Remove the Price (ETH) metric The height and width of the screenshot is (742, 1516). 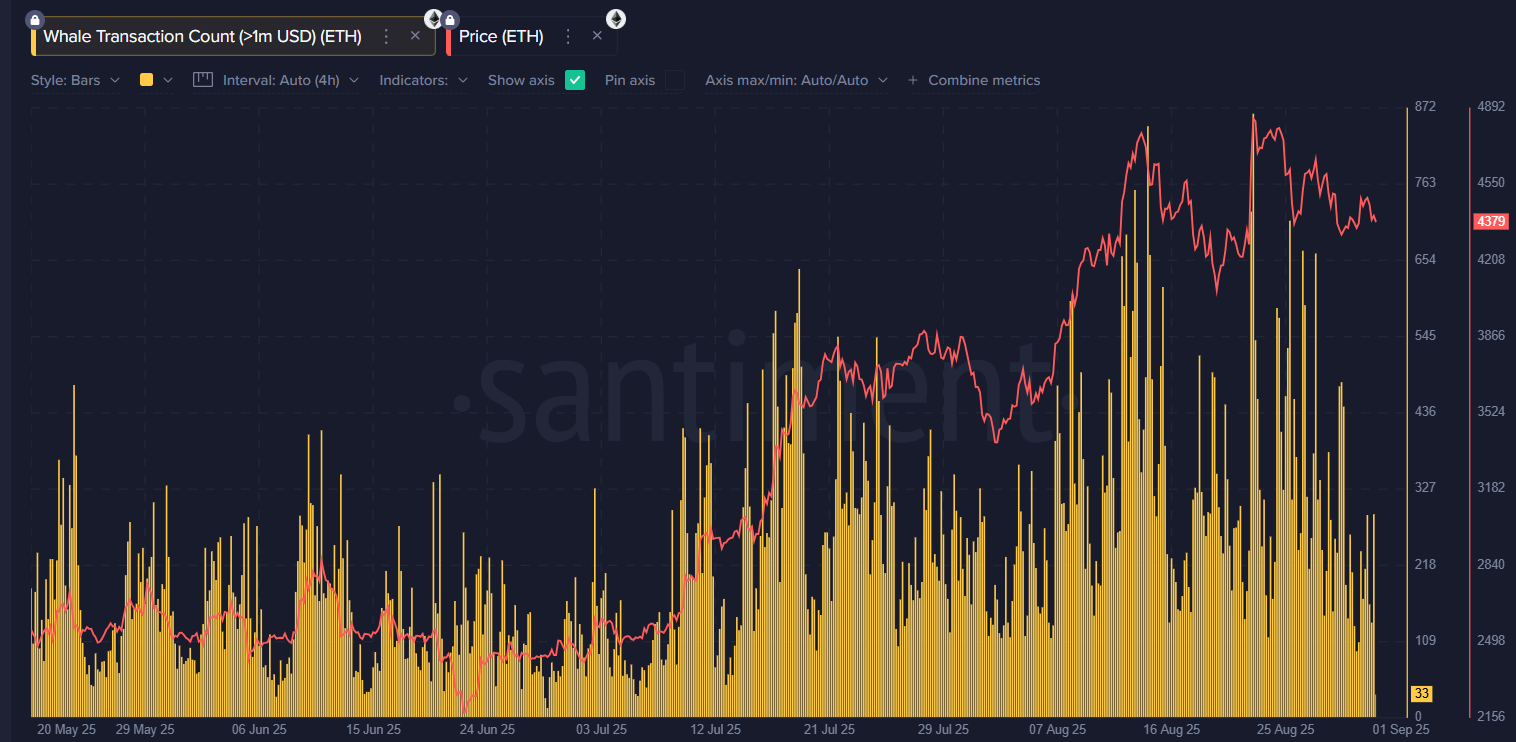(597, 36)
